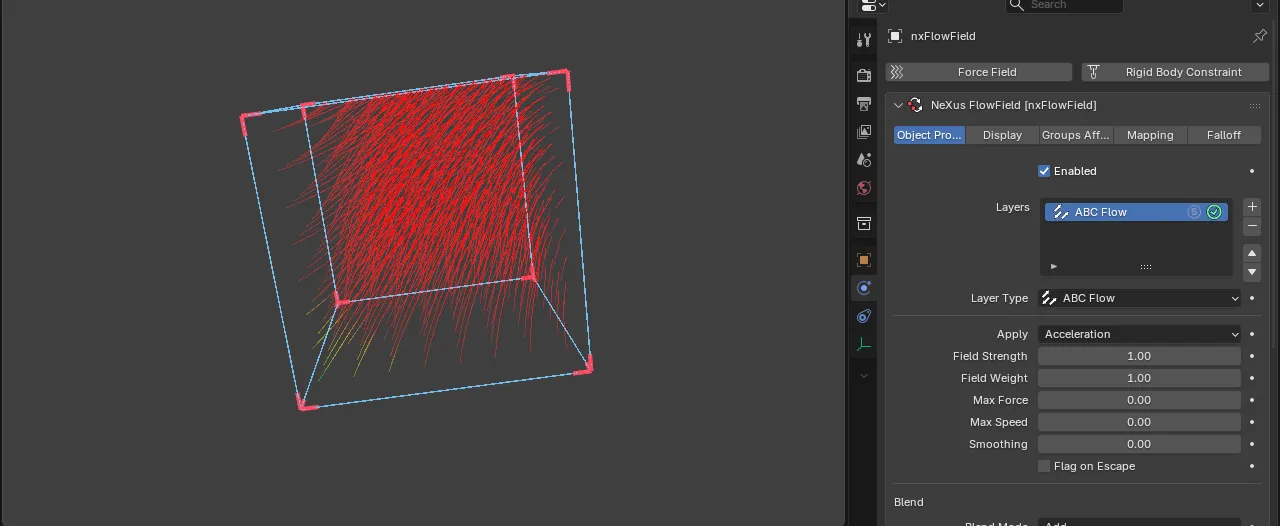Click the Force Field button
This screenshot has height=526, width=1280.
[979, 72]
